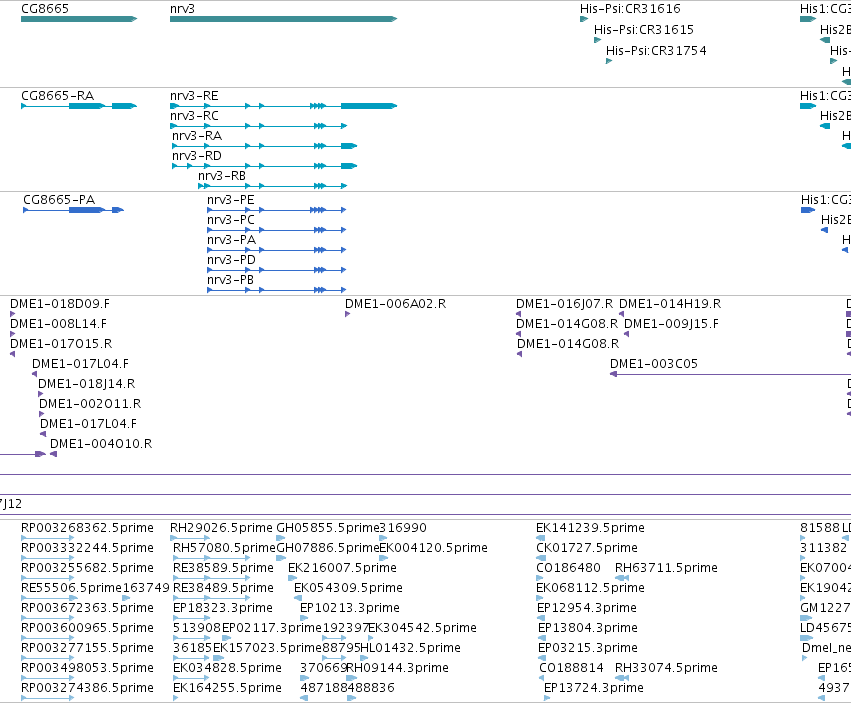Select the DME1-018J14.R feature label

pos(87,384)
